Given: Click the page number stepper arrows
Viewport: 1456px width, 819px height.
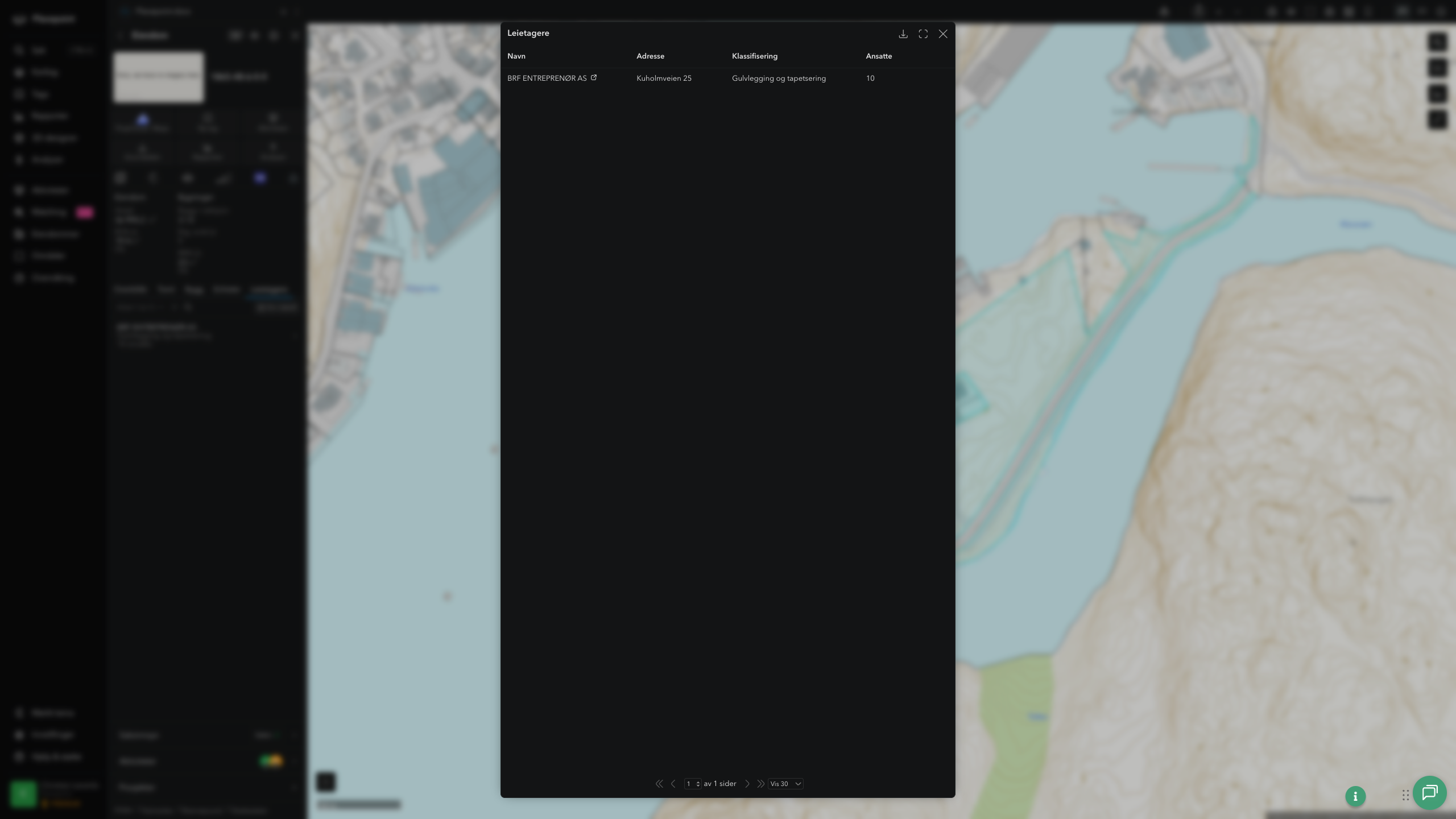Looking at the screenshot, I should 698,784.
